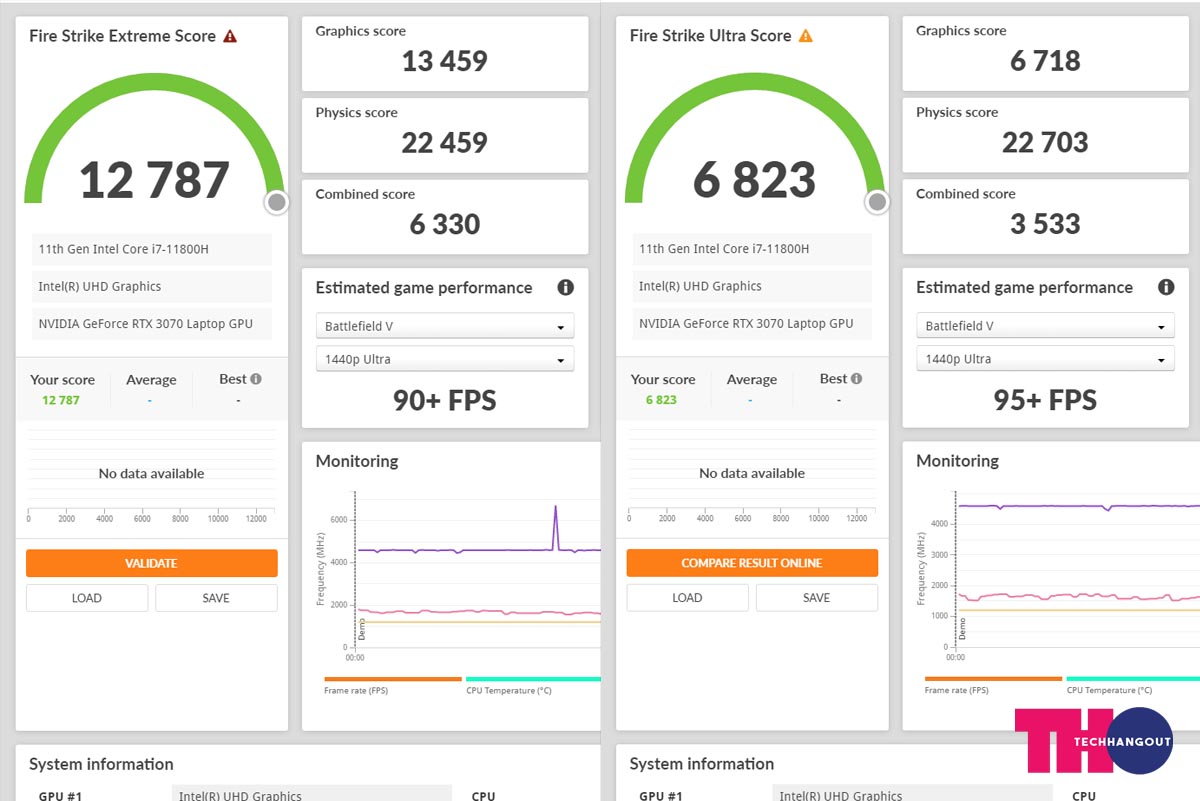Click CPU Temperature legend in the right monitoring chart
This screenshot has height=801, width=1200.
pos(1133,685)
